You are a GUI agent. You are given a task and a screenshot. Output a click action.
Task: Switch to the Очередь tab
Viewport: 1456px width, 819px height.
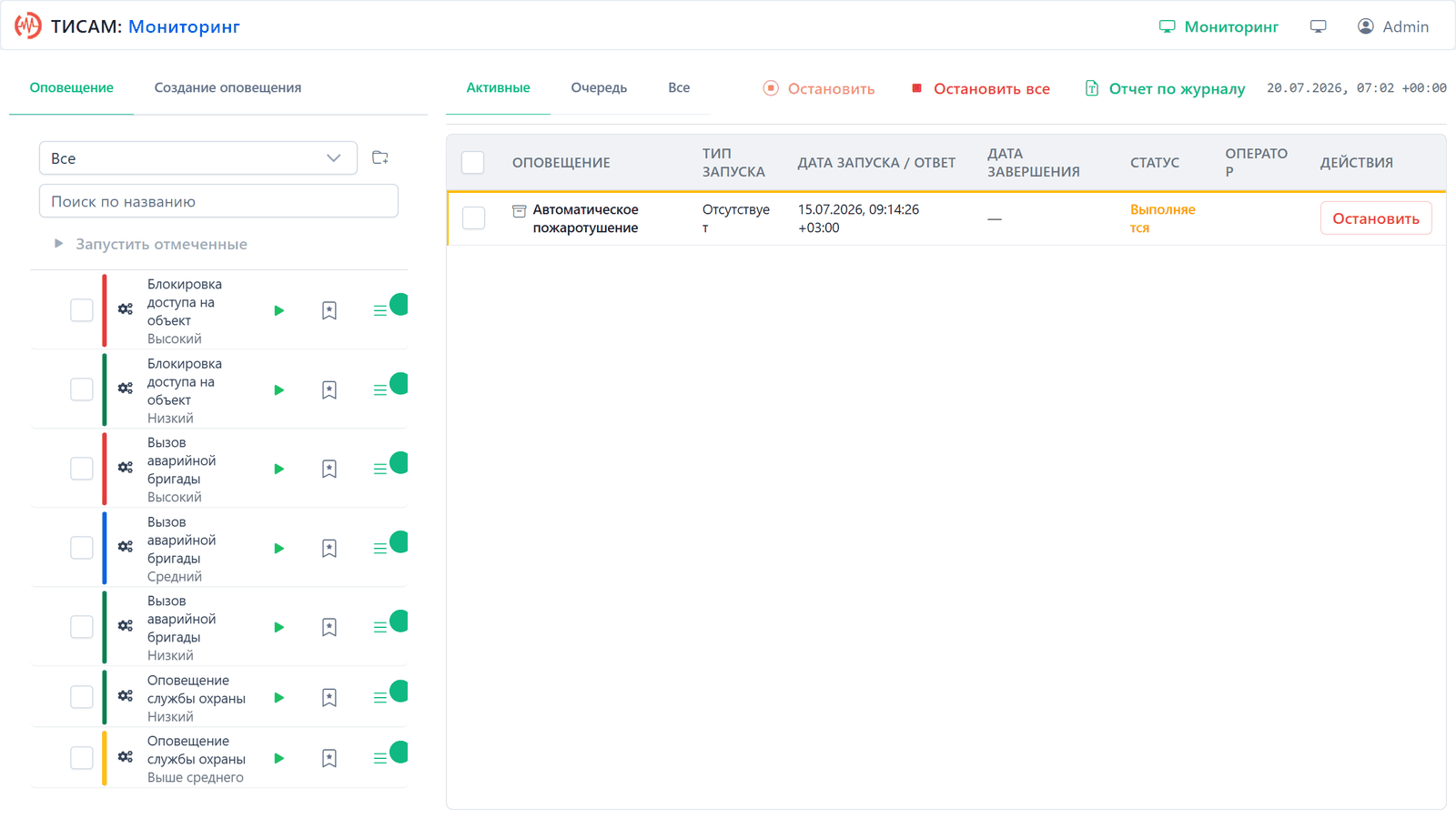(599, 87)
